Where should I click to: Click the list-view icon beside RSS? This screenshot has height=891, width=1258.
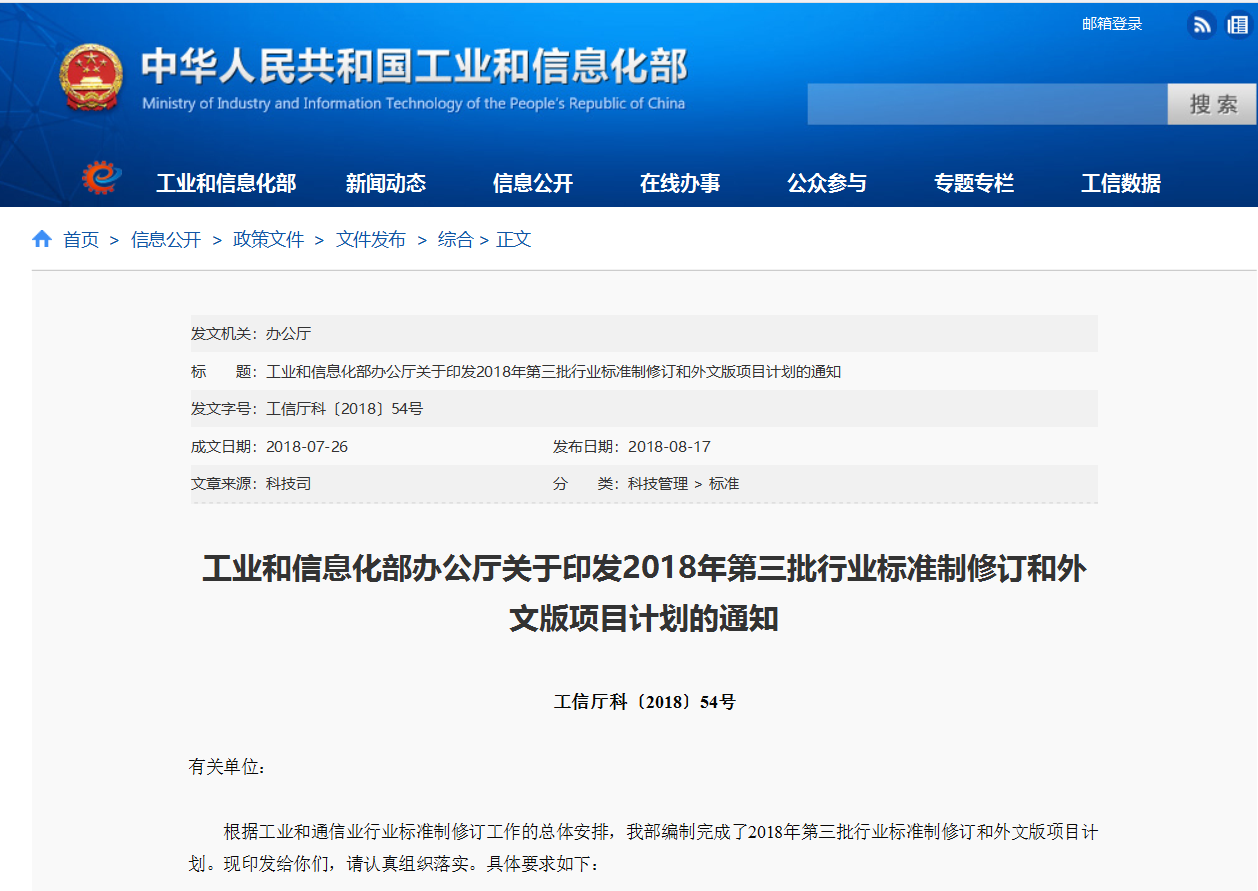point(1238,25)
